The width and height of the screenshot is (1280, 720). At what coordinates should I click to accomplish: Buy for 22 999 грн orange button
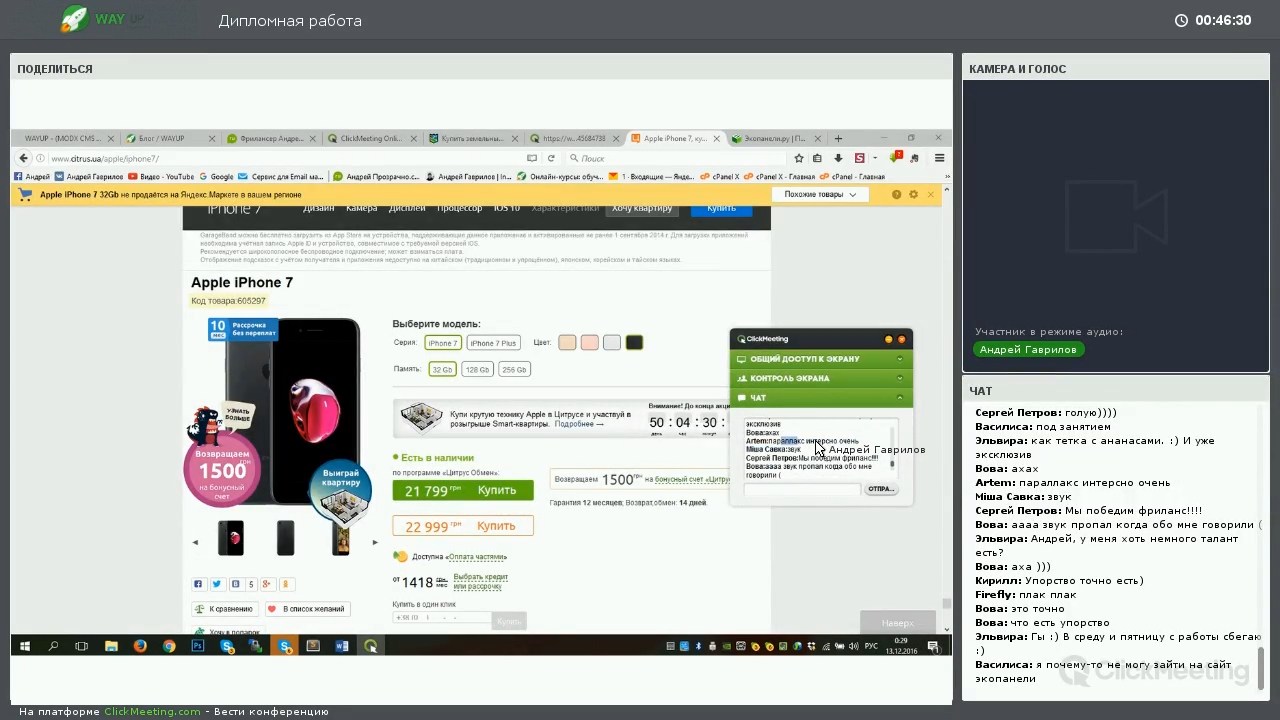click(x=463, y=526)
